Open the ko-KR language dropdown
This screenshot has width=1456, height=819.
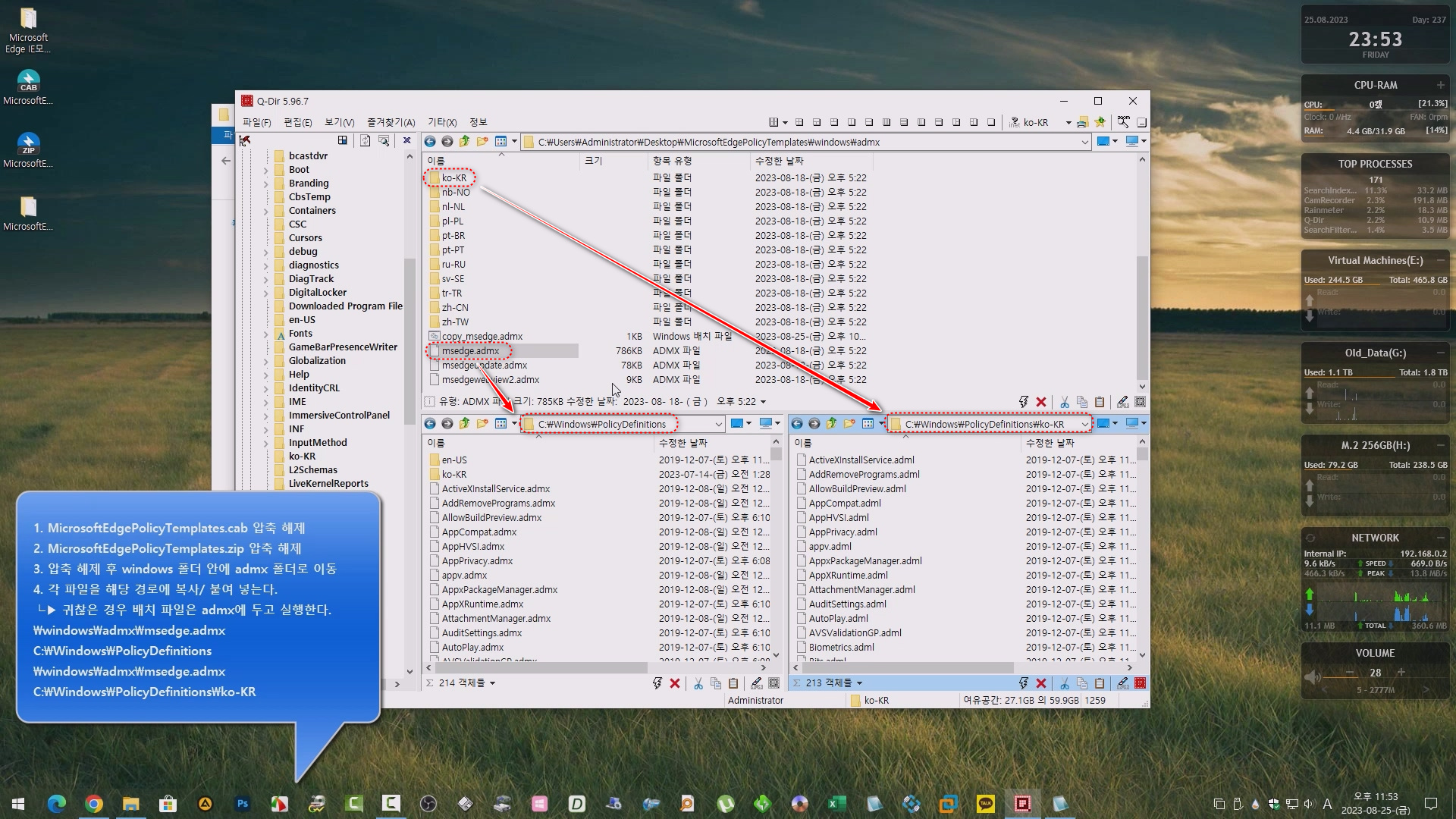pos(1068,122)
